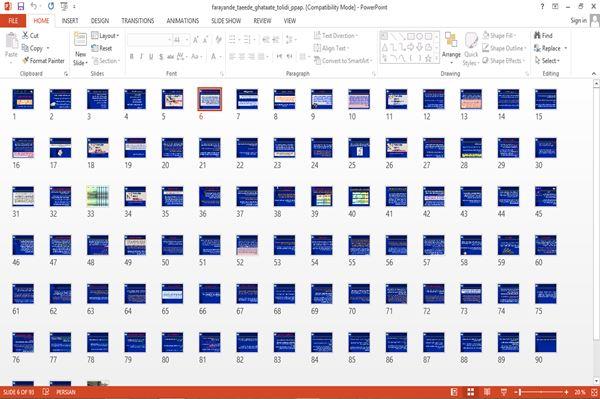Open the TRANSITIONS tab

coord(138,21)
